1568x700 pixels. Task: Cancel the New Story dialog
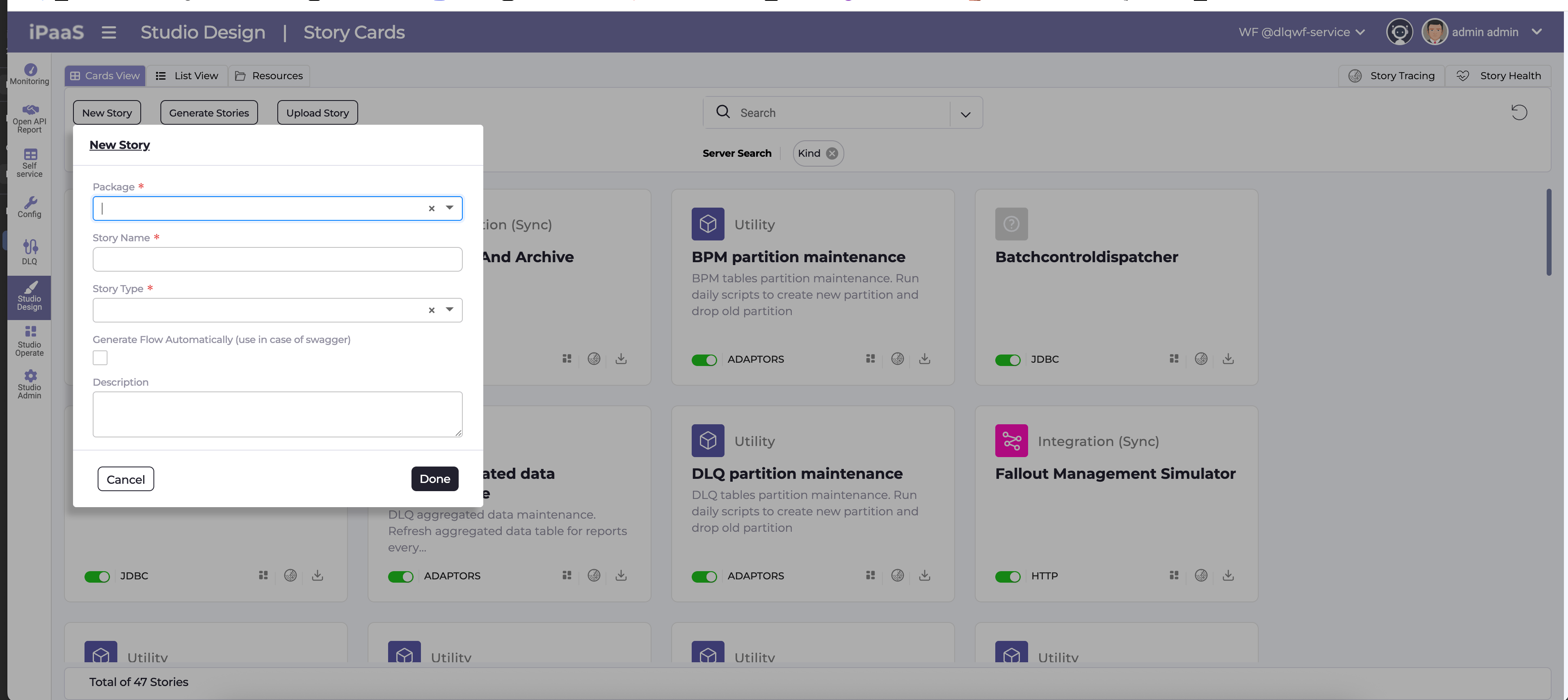pos(126,479)
